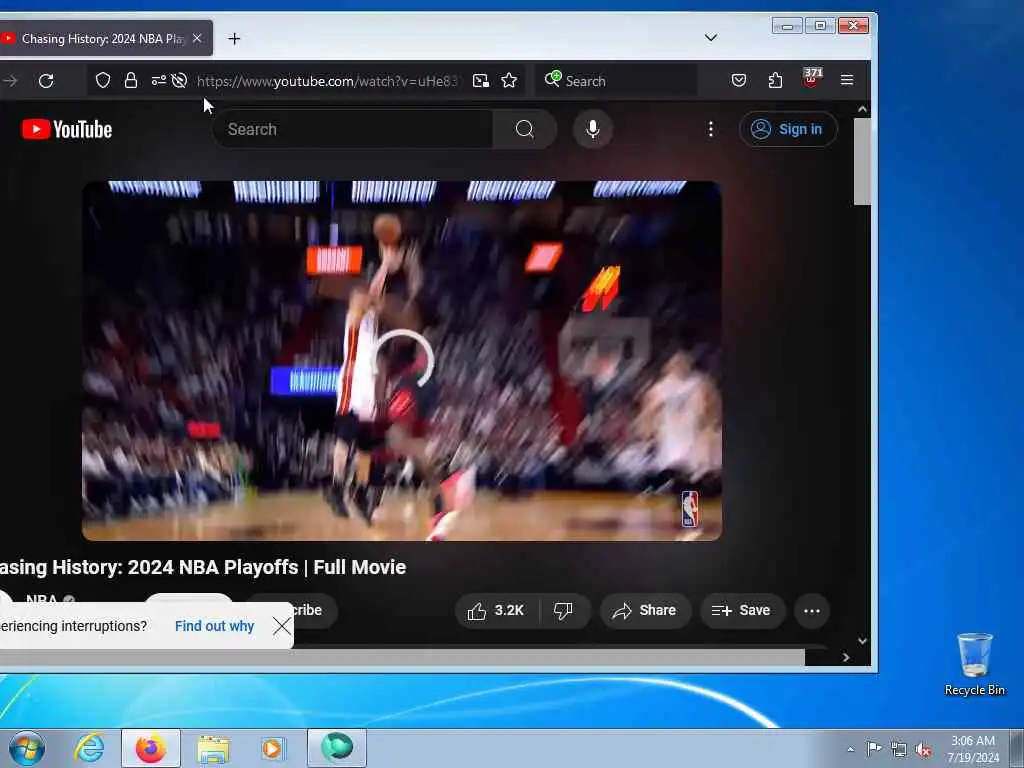Click the Firefox search engine magnifier icon
The width and height of the screenshot is (1024, 768).
(552, 79)
